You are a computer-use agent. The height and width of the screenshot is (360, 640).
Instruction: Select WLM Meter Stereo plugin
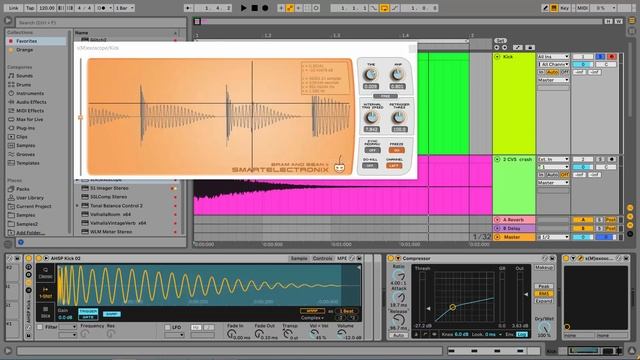tap(111, 232)
